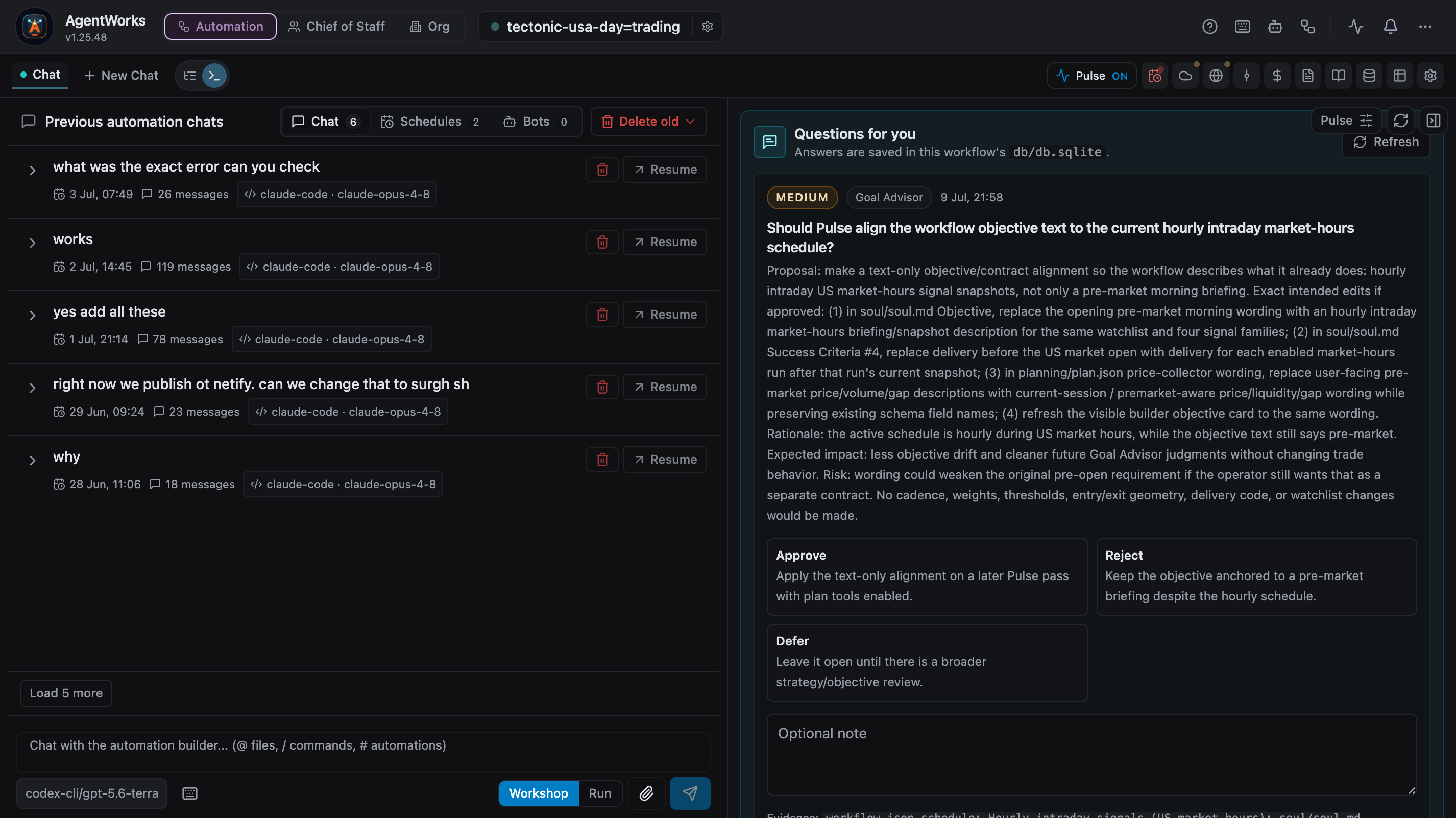Switch to the terminal view toggle

(x=214, y=76)
